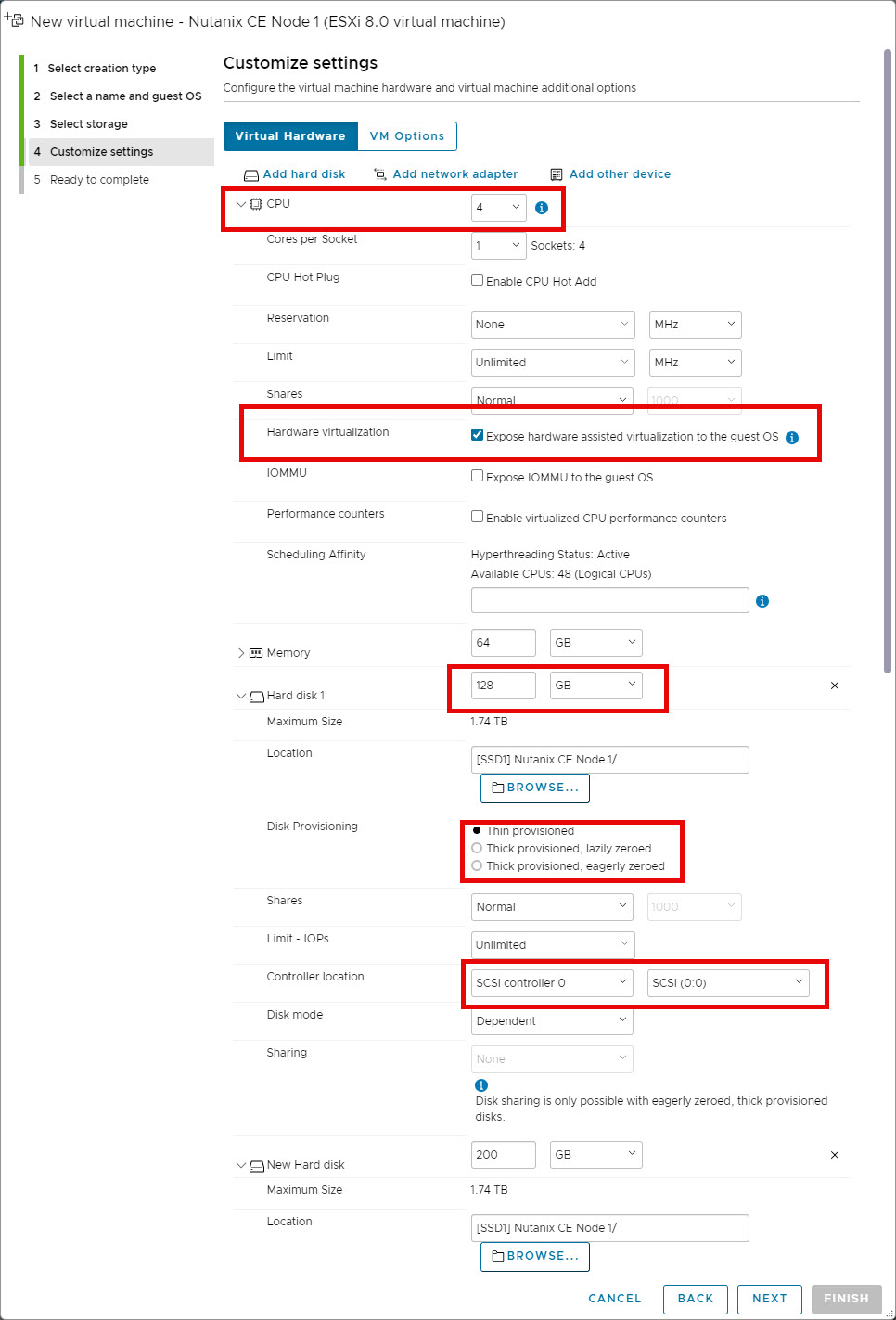Screen dimensions: 896x1320
Task: Open the CPU count dropdown
Action: pyautogui.click(x=498, y=207)
